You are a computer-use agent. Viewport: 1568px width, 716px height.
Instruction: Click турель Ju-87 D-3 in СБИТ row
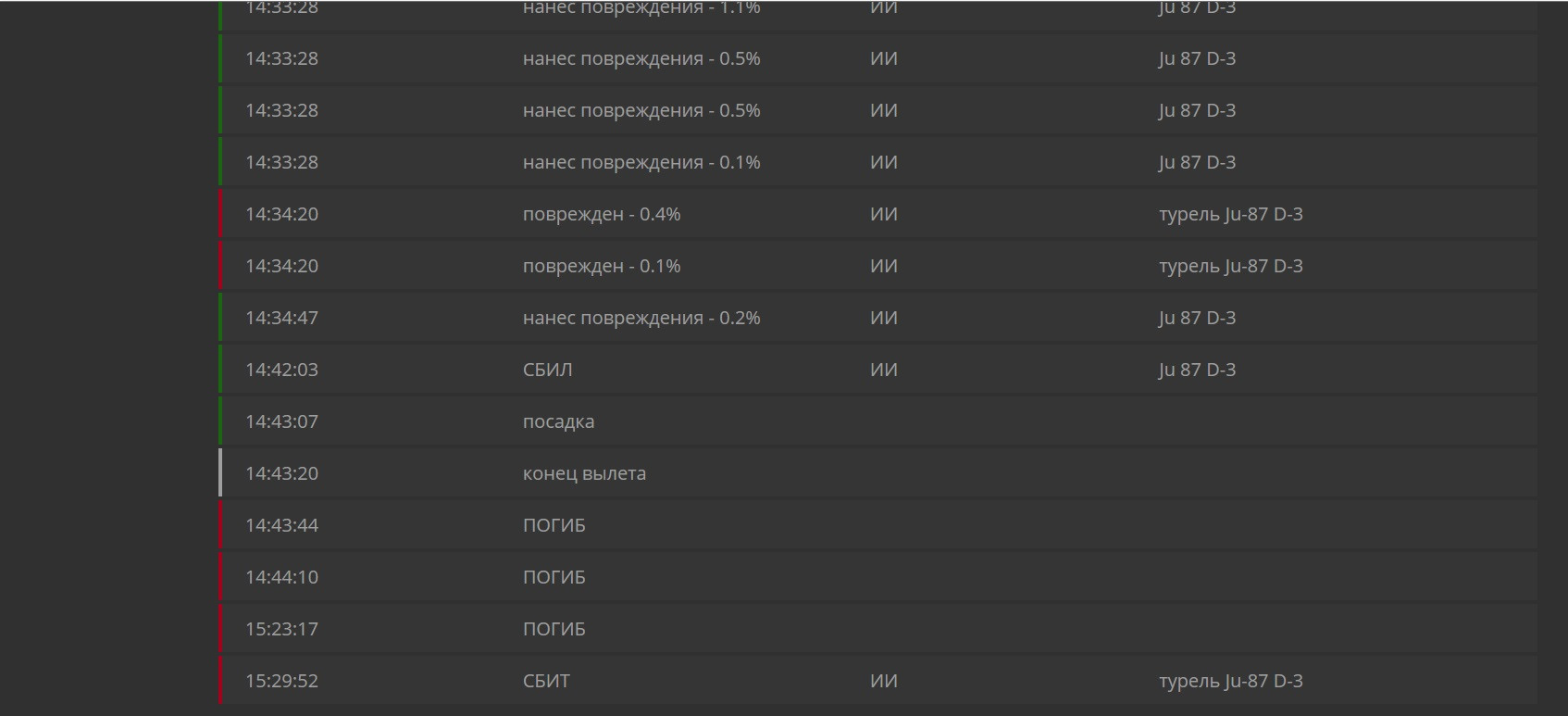[x=1230, y=681]
